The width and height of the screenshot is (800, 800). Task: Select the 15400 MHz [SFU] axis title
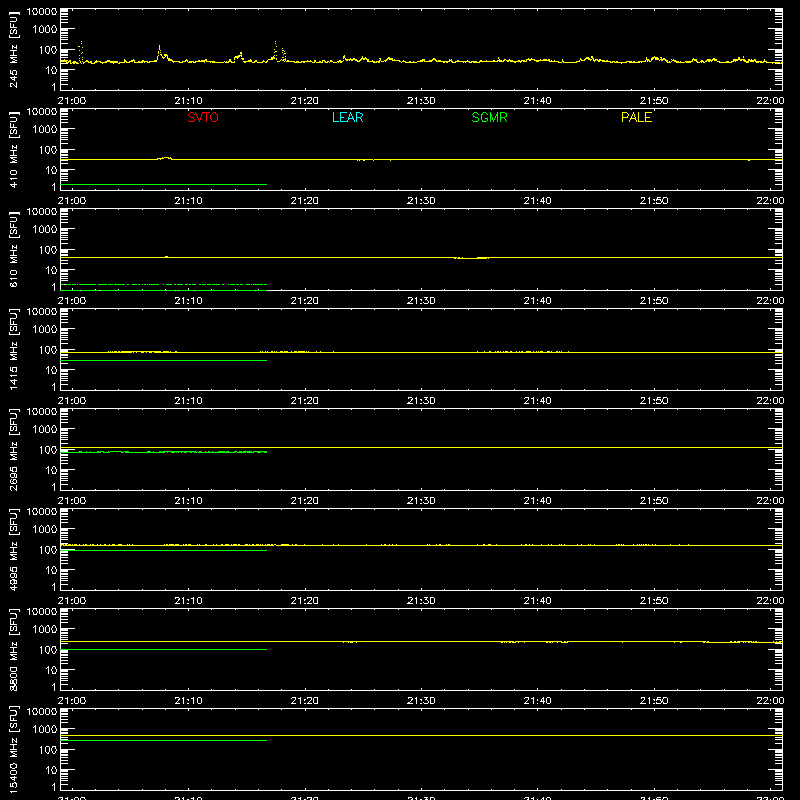pos(13,749)
